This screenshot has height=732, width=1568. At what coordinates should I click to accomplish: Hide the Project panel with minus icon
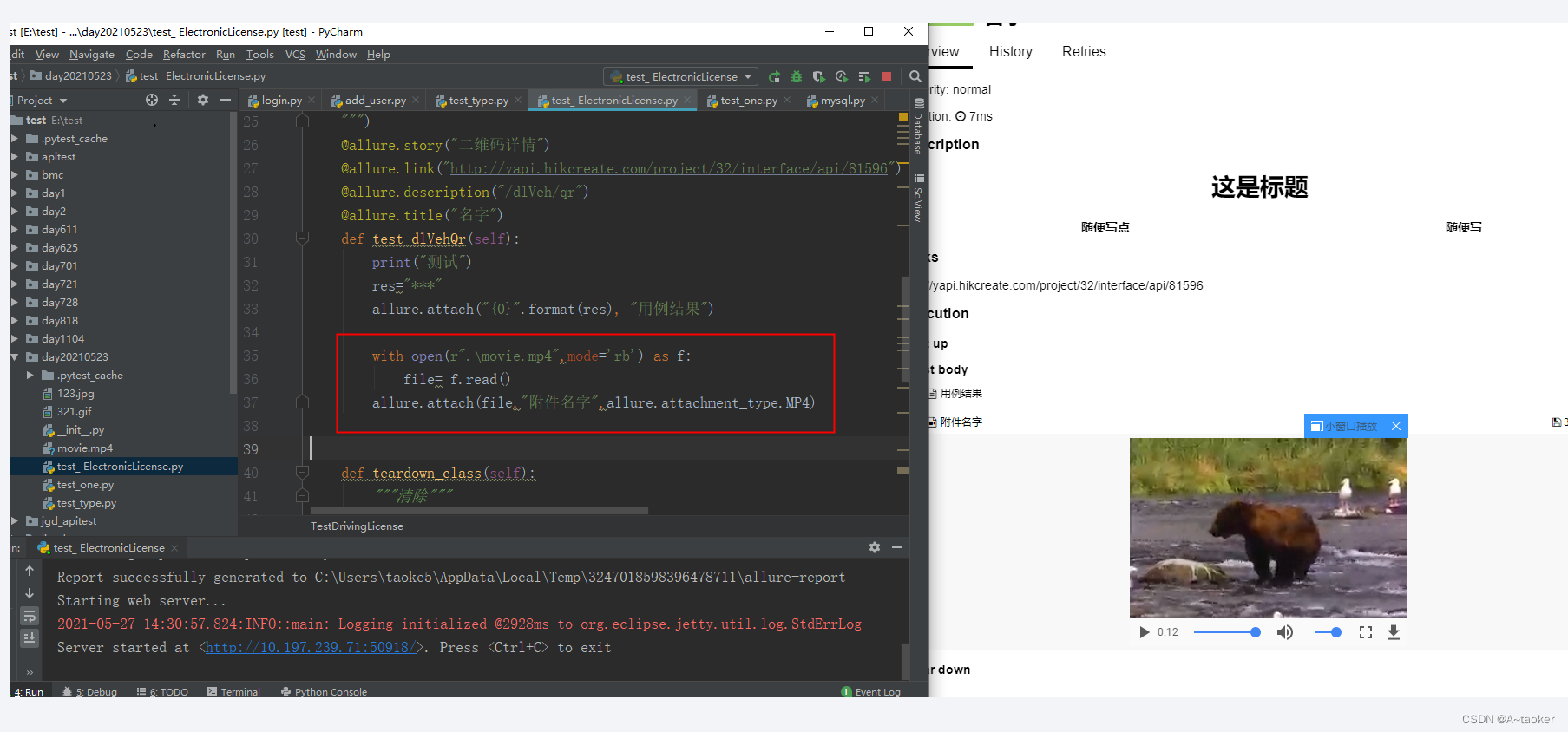pos(226,100)
